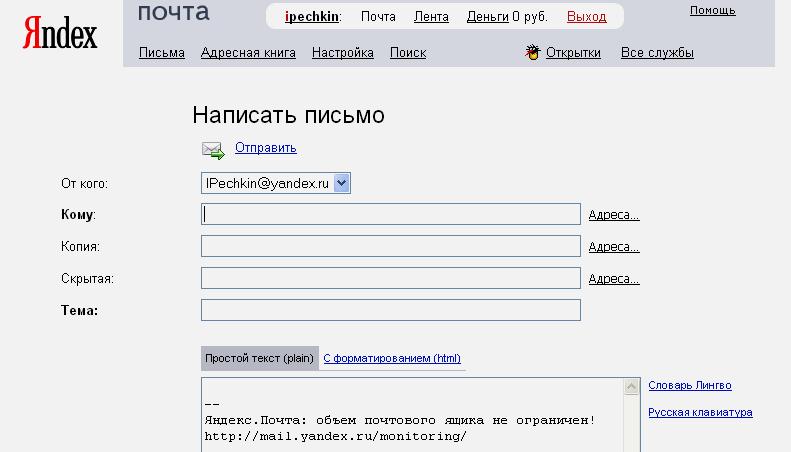Open Все службы link
This screenshot has height=452, width=791.
coord(657,52)
